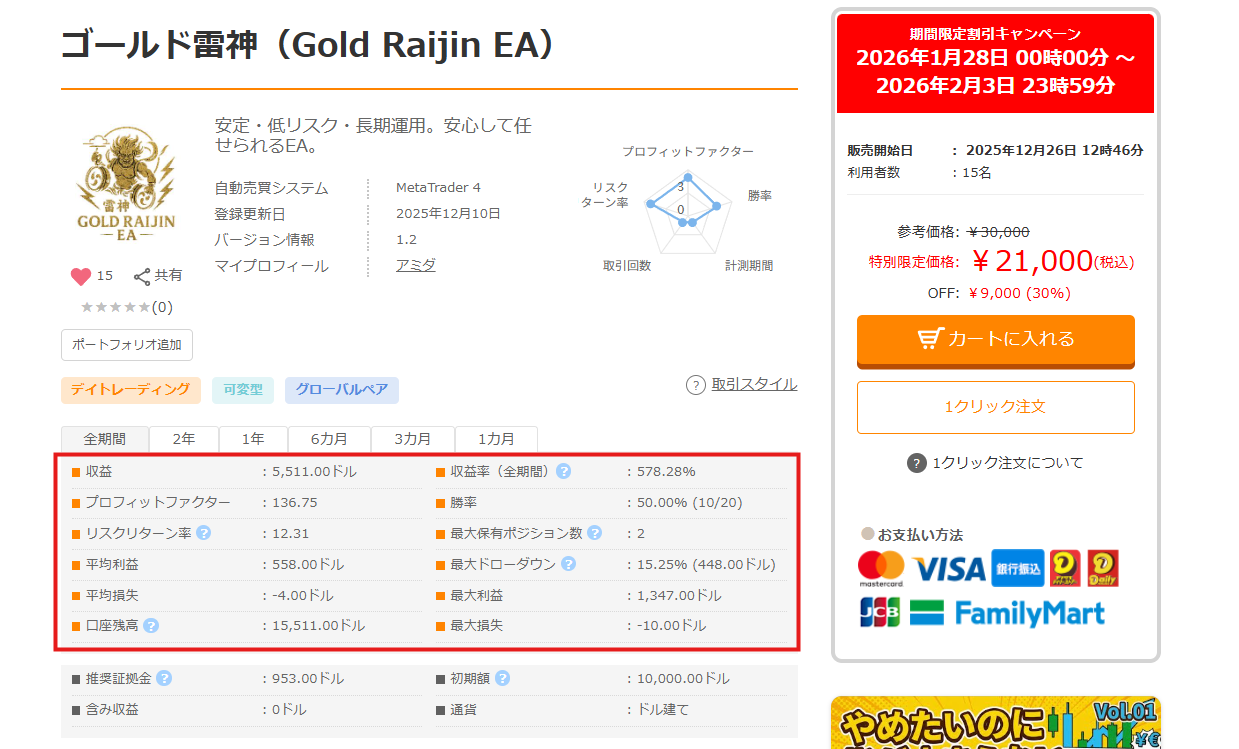Viewport: 1239px width, 749px height.
Task: Add to cart with カートに入れる button
Action: pyautogui.click(x=995, y=339)
